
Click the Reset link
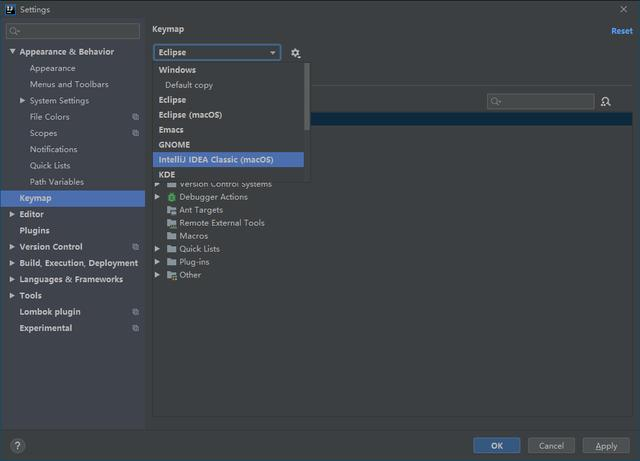[622, 31]
